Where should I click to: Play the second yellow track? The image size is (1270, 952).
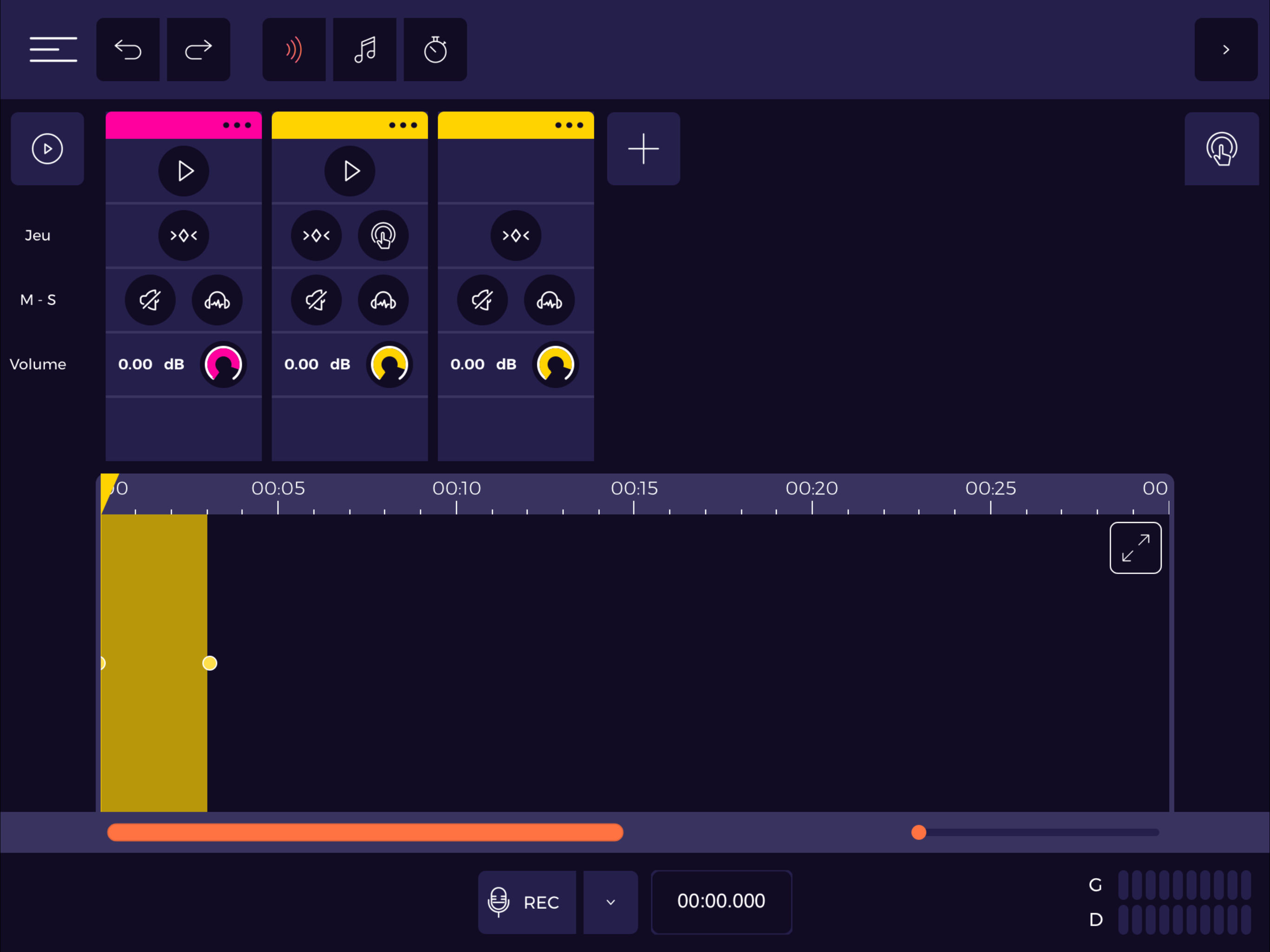[x=350, y=171]
